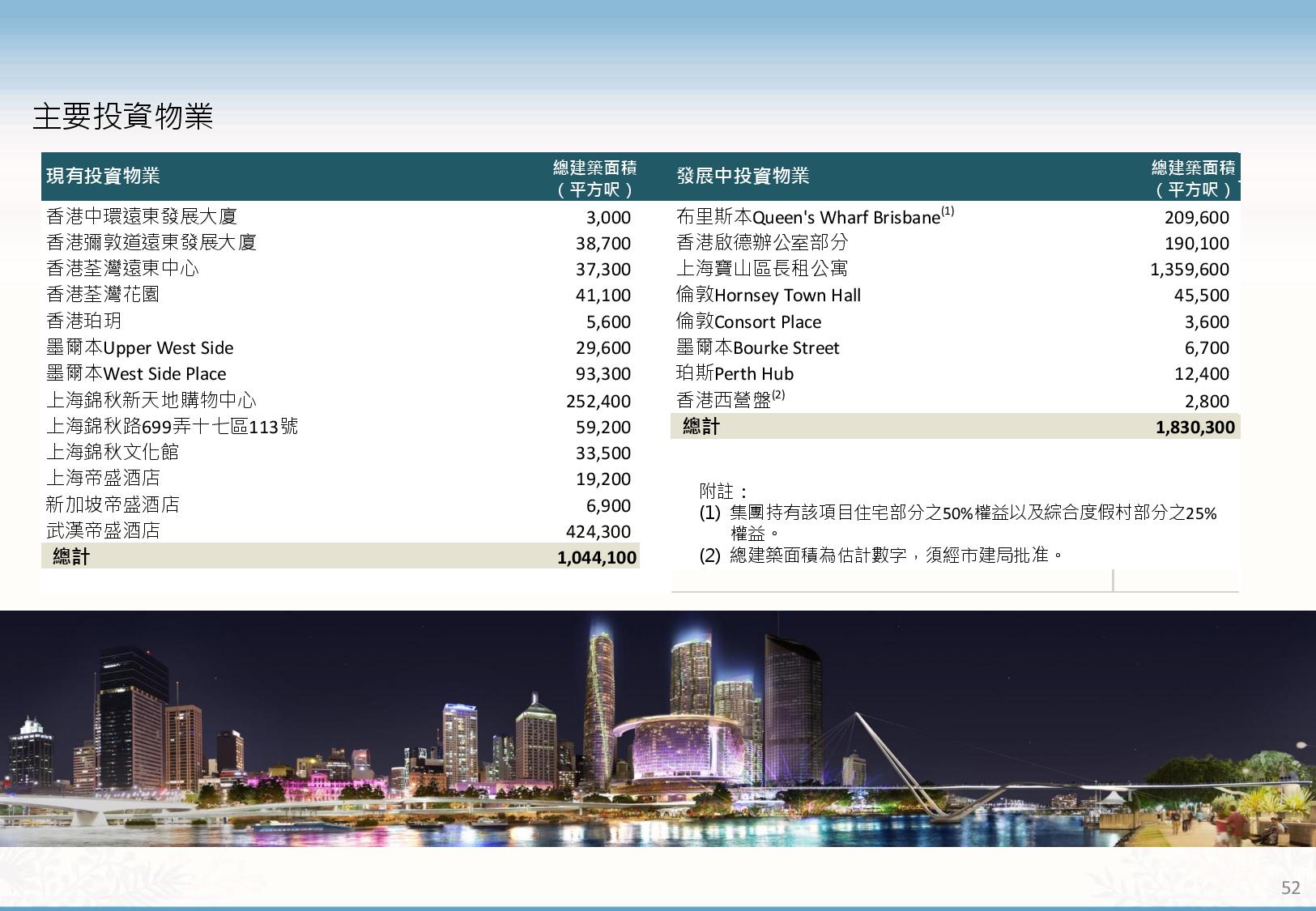
Task: Click the value 93,300
Action: (603, 373)
